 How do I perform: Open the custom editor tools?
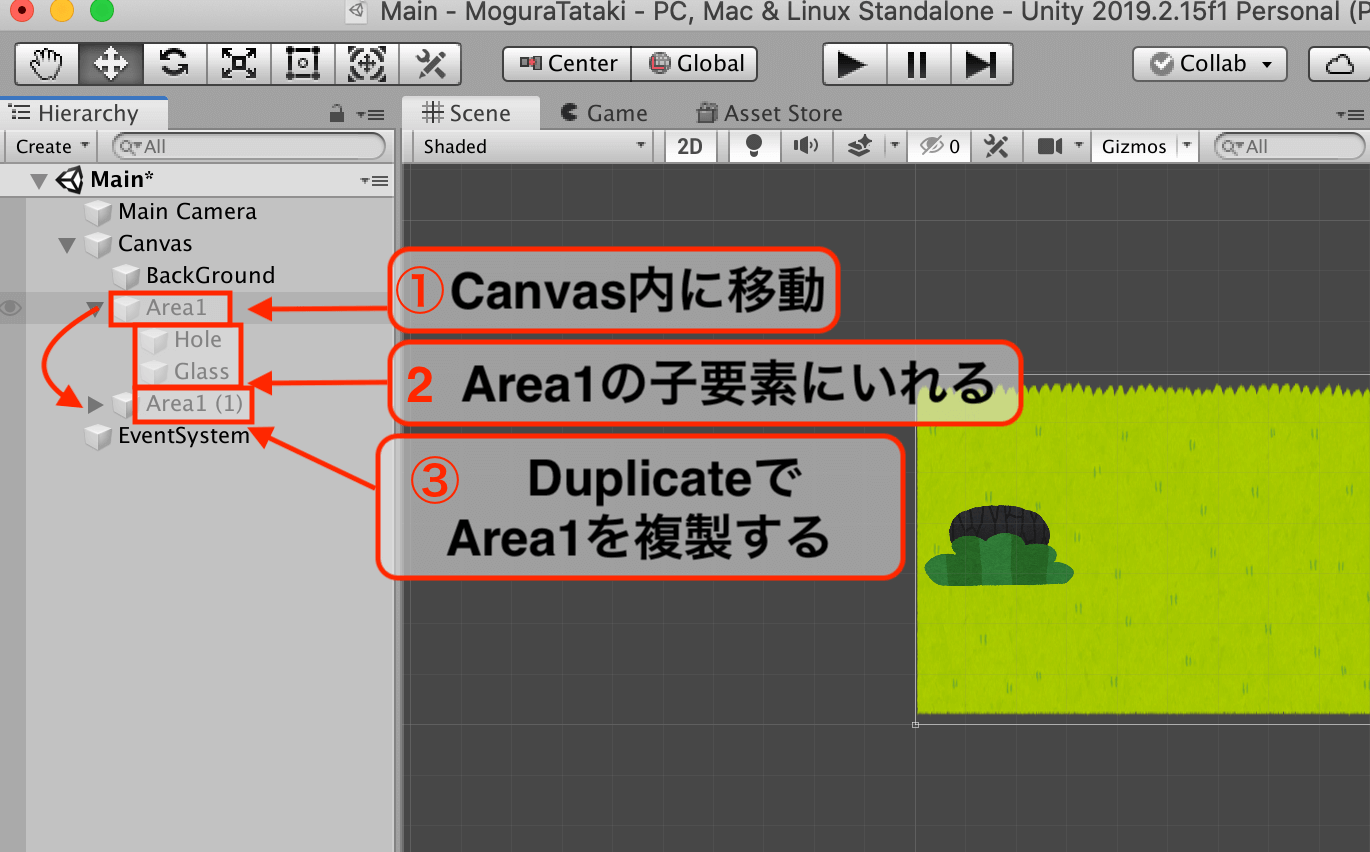[430, 64]
